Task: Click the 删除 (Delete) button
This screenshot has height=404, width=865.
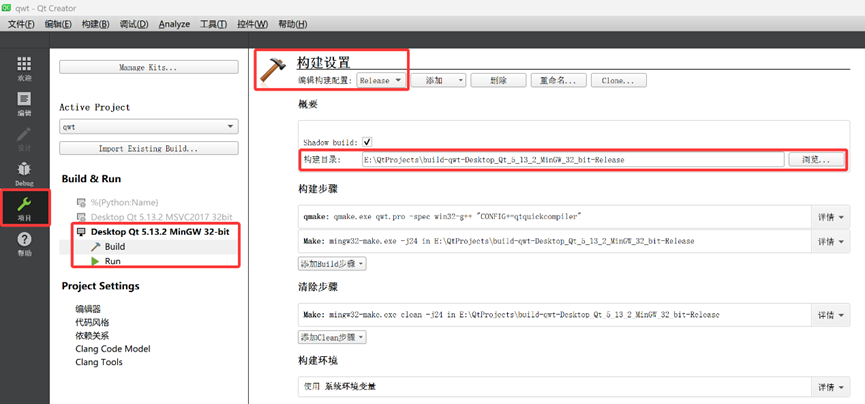Action: point(498,81)
